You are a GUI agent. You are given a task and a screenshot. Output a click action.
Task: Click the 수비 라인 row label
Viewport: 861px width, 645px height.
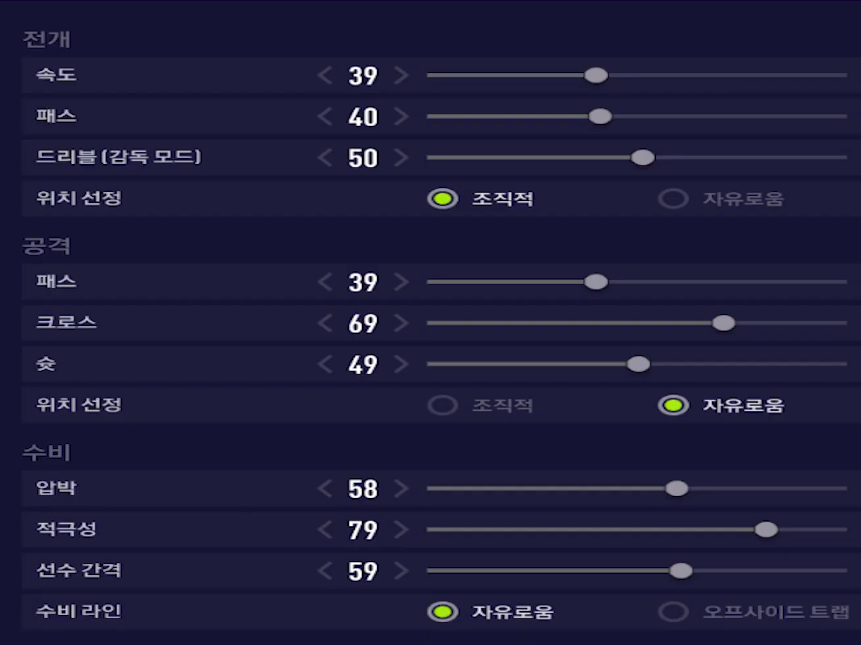[x=71, y=611]
